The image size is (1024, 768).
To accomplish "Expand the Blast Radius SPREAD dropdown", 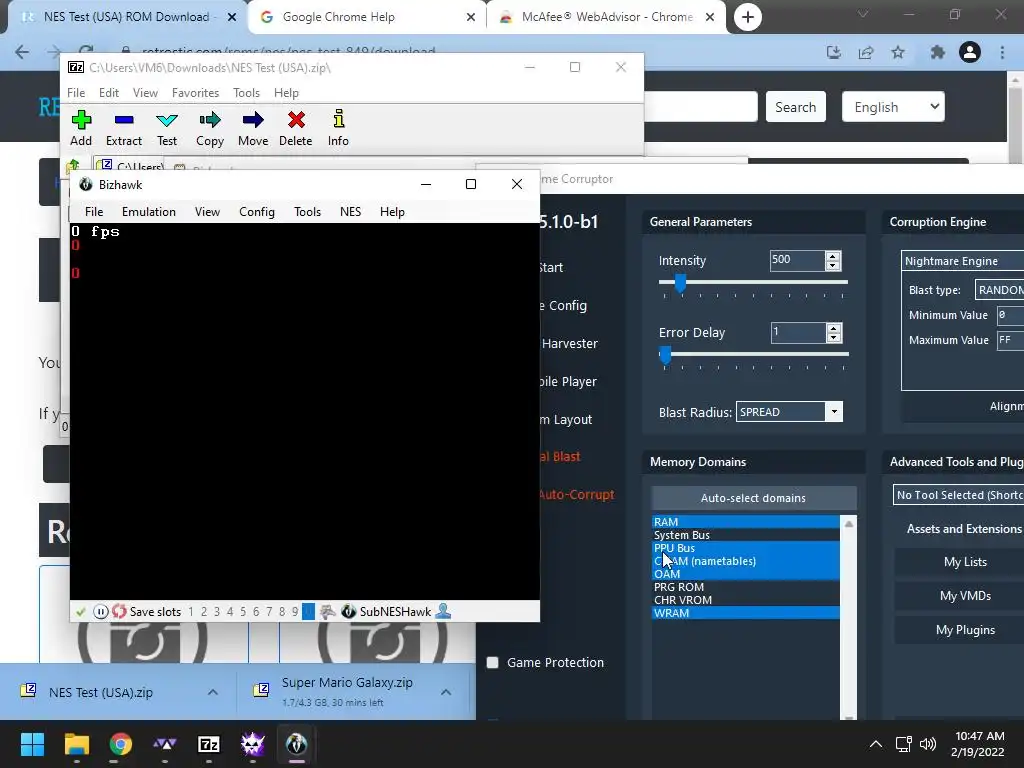I will [834, 412].
